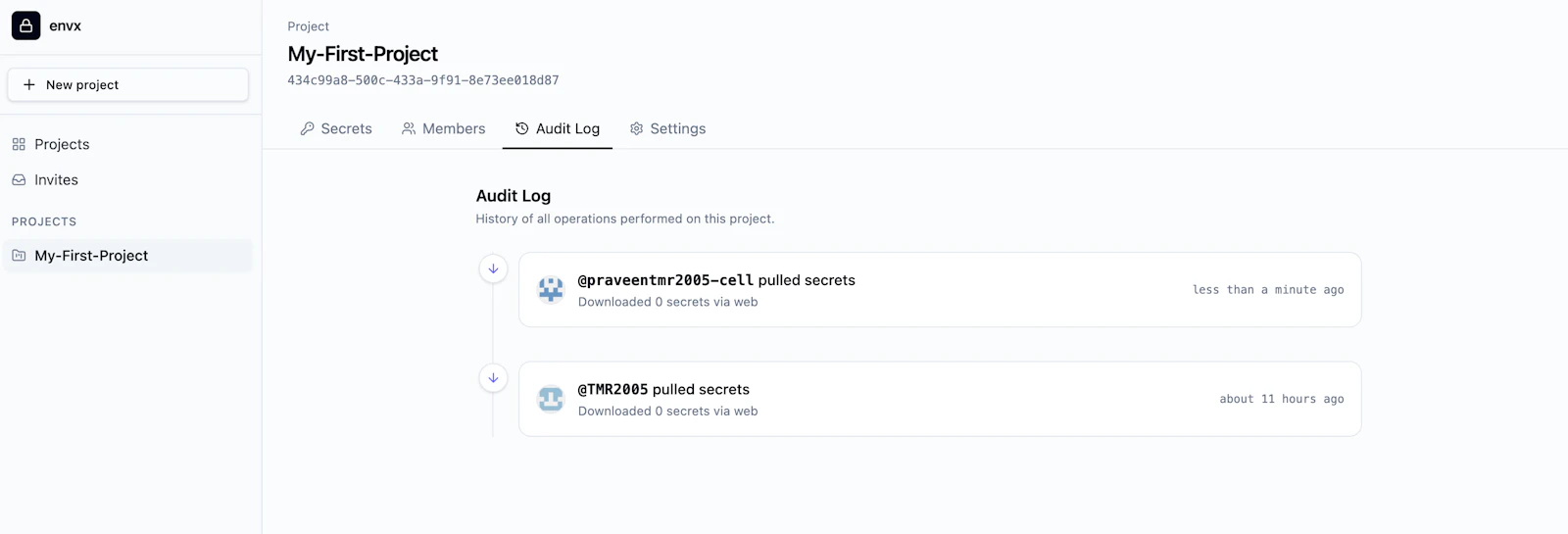1568x534 pixels.
Task: Click the people icon on Members tab
Action: (409, 128)
